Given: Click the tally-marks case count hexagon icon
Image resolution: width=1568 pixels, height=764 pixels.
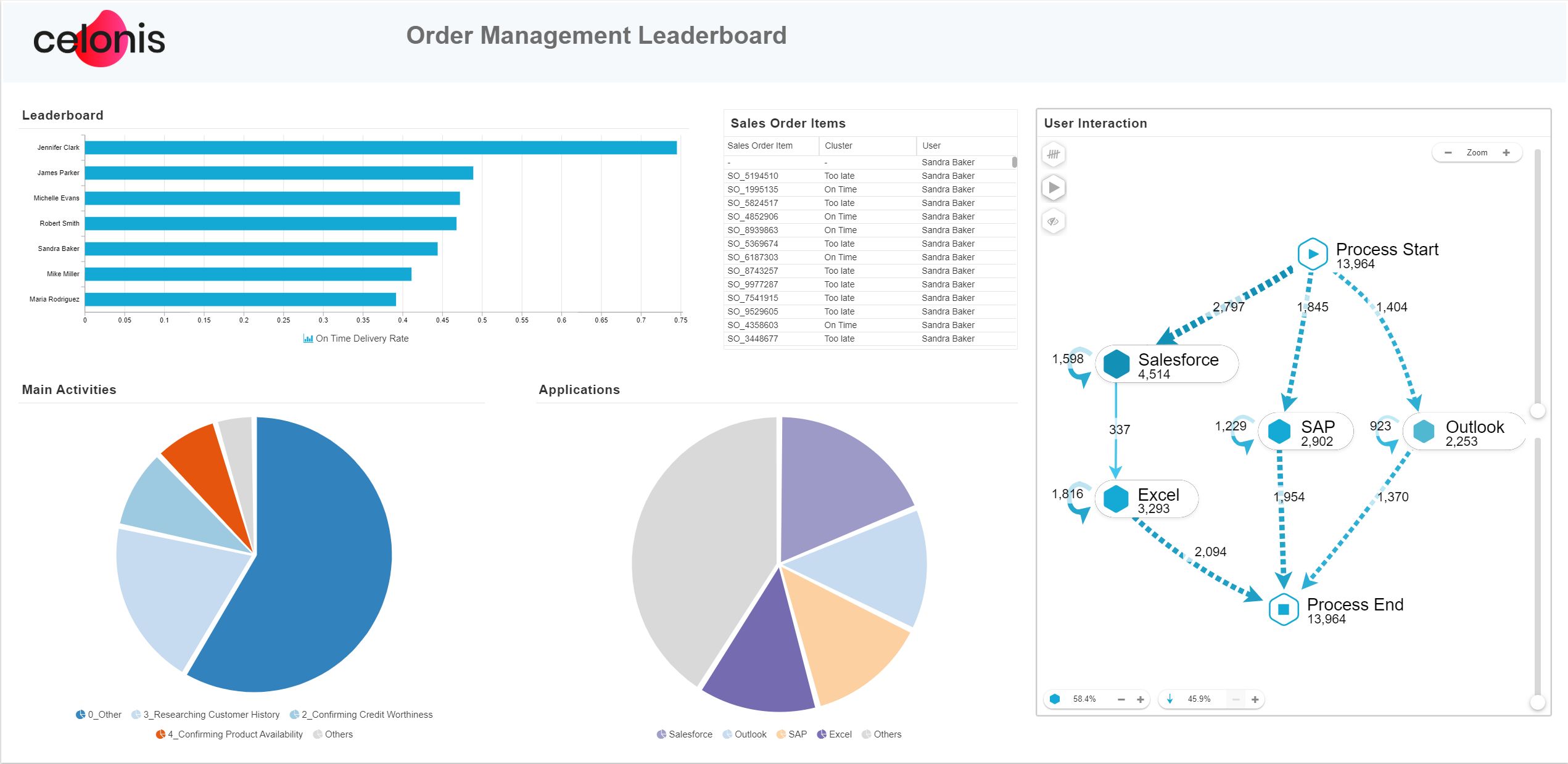Looking at the screenshot, I should pyautogui.click(x=1054, y=154).
